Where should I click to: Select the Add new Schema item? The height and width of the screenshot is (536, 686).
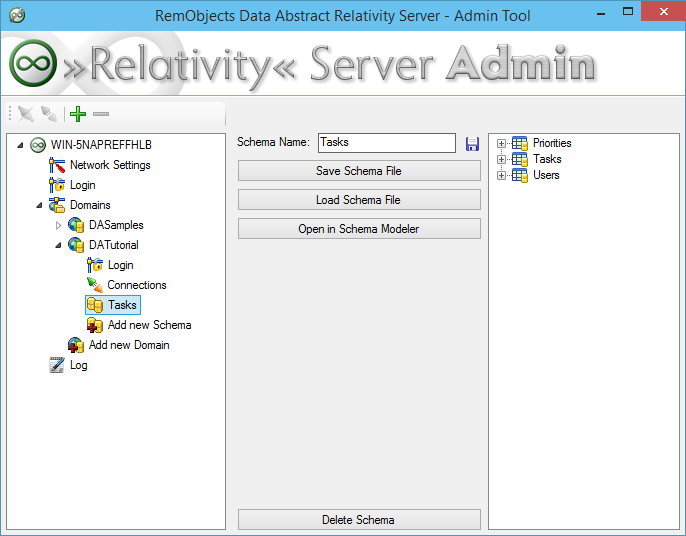150,325
